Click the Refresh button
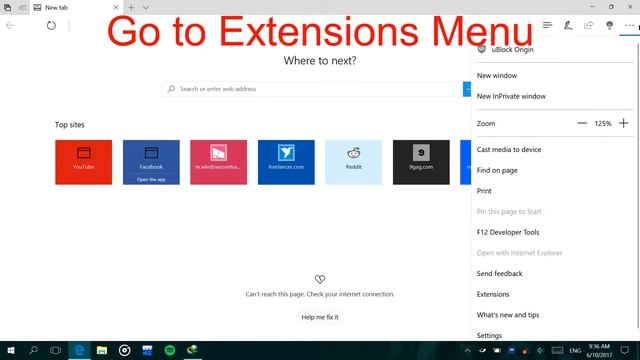This screenshot has width=640, height=360. click(51, 25)
